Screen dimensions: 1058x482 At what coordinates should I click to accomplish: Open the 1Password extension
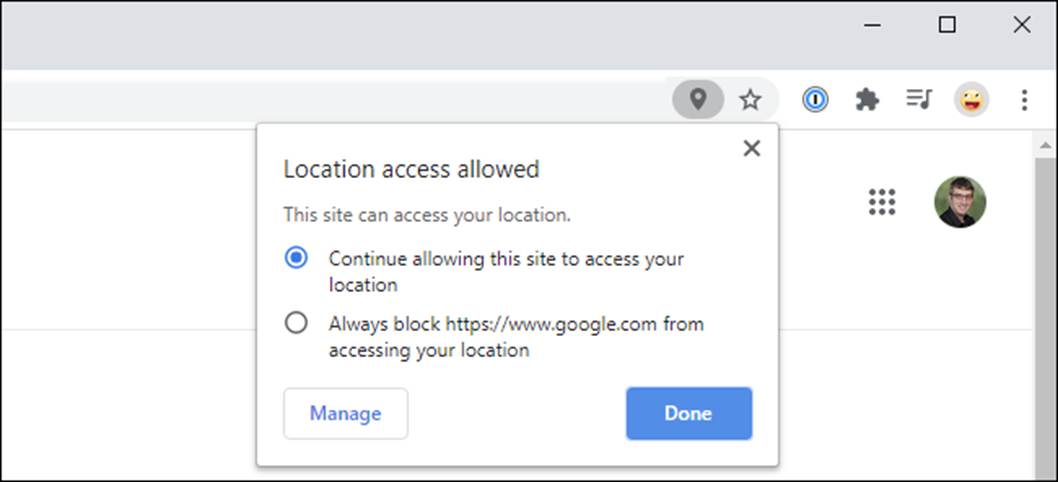[x=815, y=99]
